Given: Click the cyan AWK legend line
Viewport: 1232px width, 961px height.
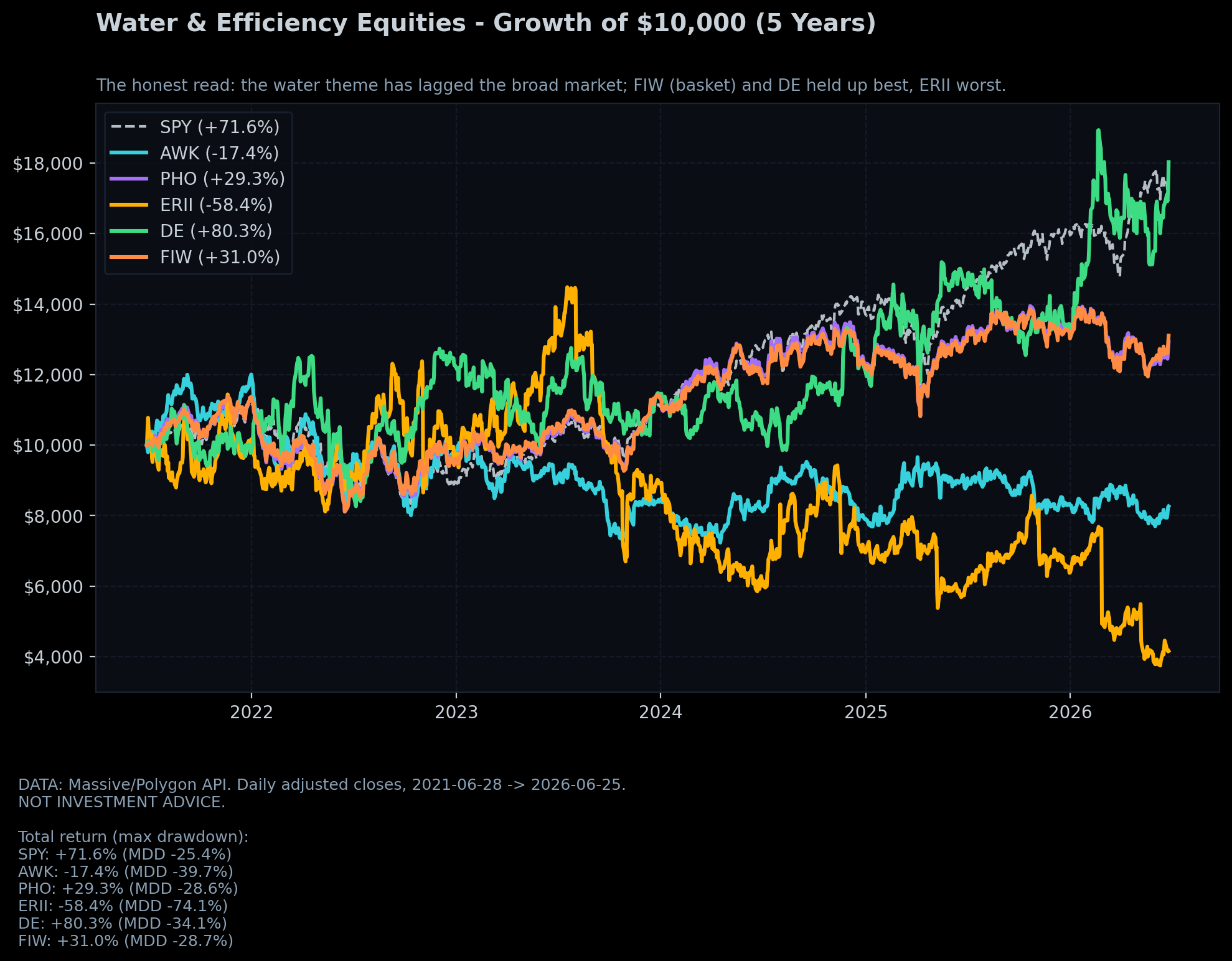Looking at the screenshot, I should point(129,153).
